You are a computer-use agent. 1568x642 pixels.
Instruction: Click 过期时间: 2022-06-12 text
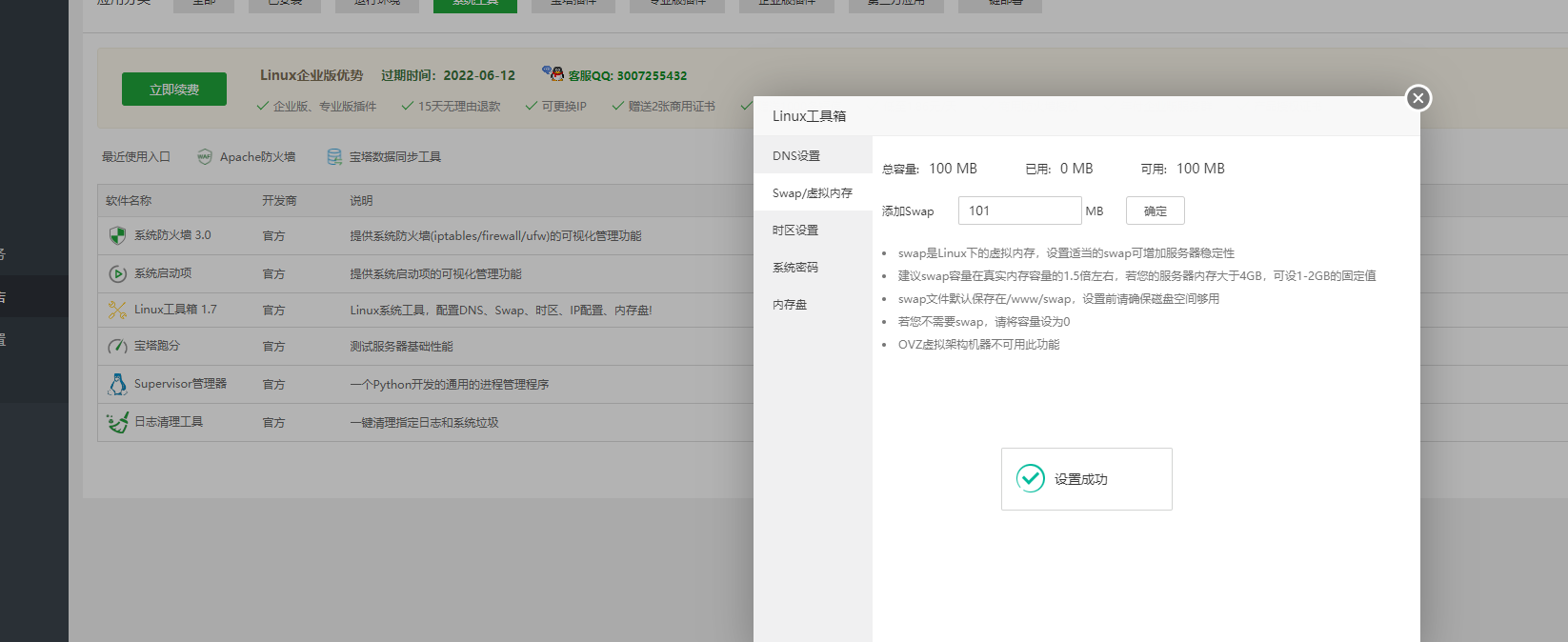(x=448, y=75)
